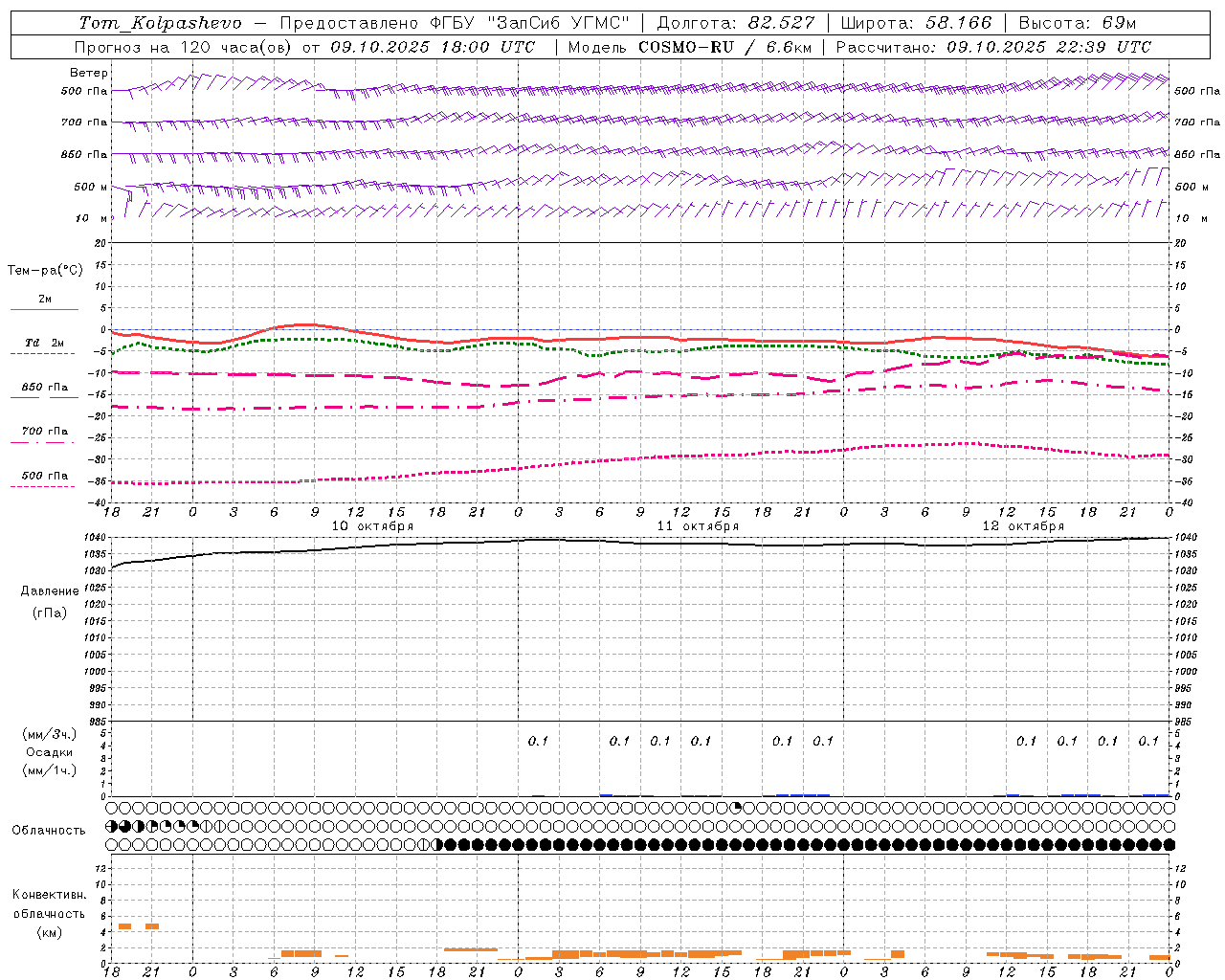This screenshot has height=980, width=1225.
Task: Click the '2м' temperature legend entry
Action: [x=45, y=299]
